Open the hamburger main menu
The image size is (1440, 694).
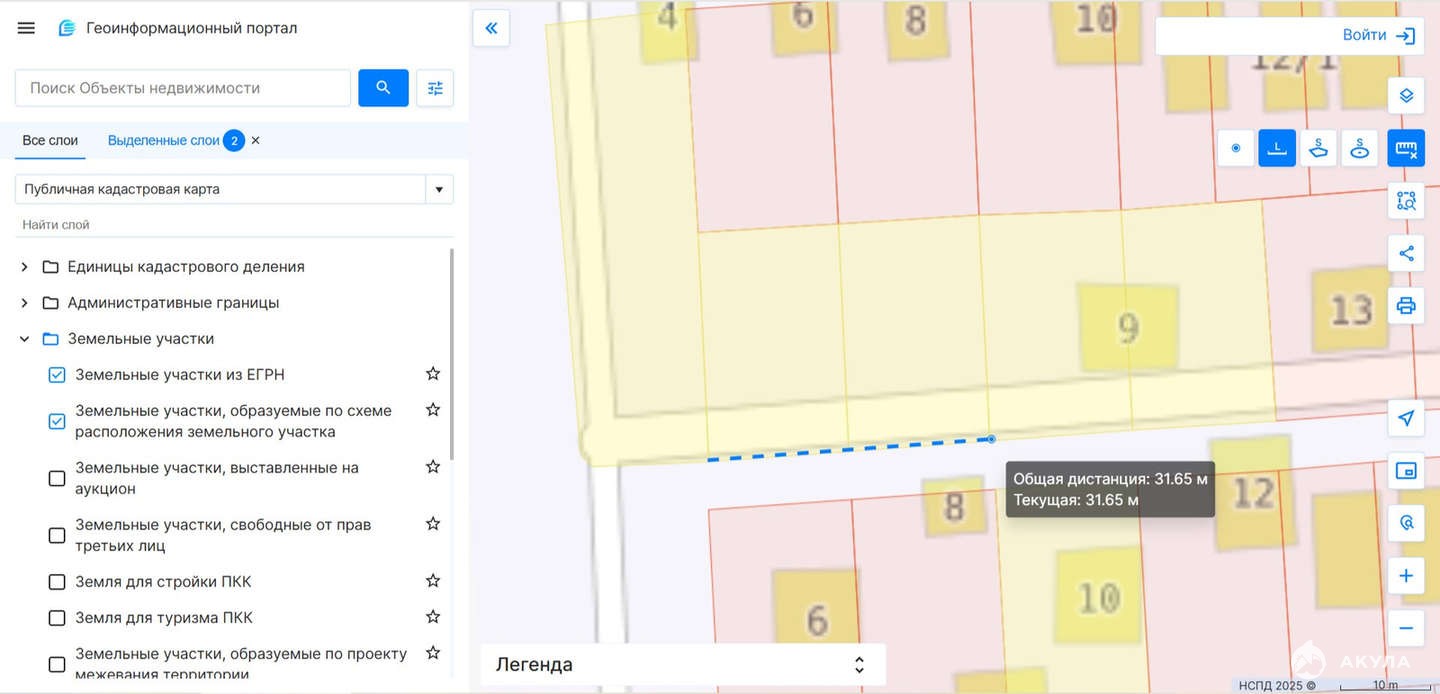(x=26, y=28)
